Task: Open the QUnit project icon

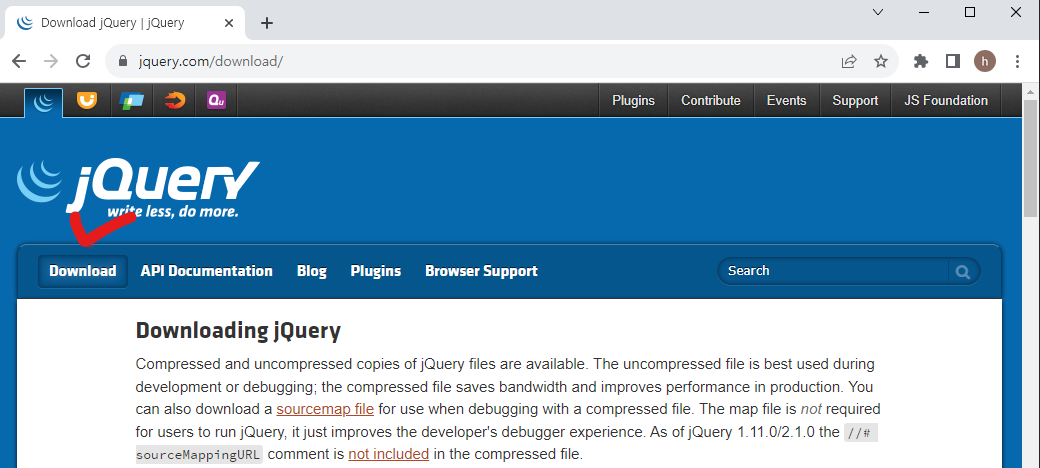Action: [216, 100]
